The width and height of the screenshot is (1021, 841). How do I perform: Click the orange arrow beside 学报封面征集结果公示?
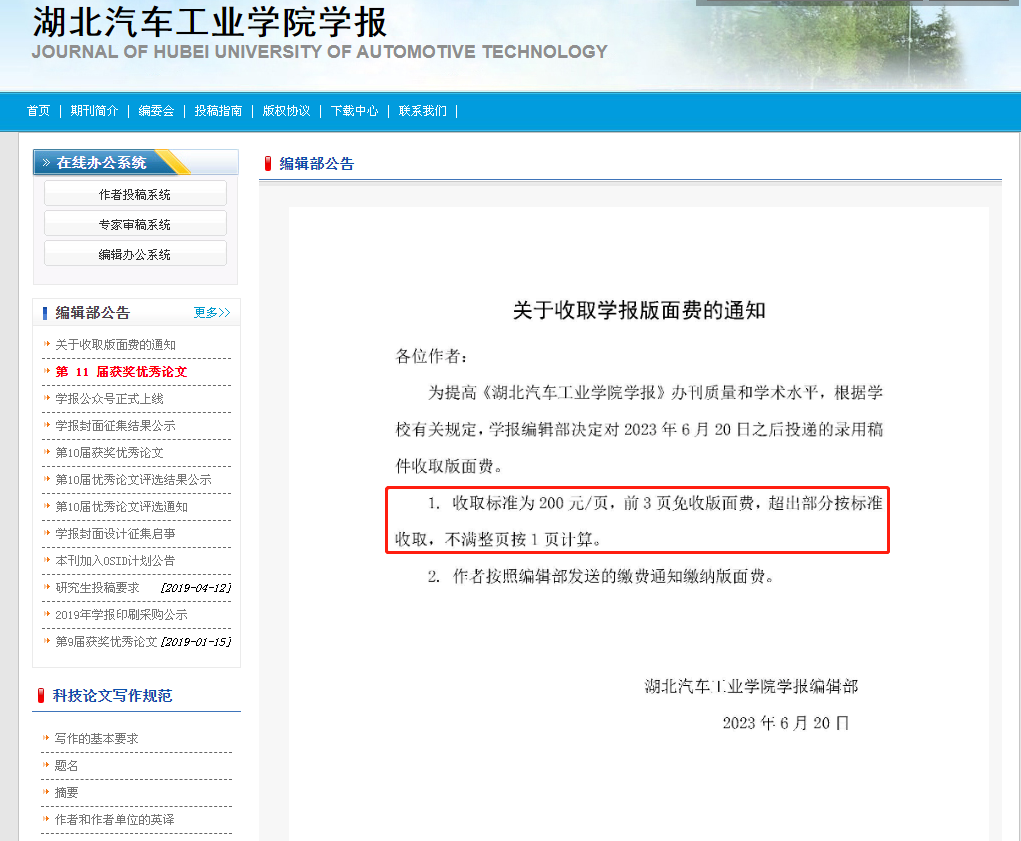point(47,425)
